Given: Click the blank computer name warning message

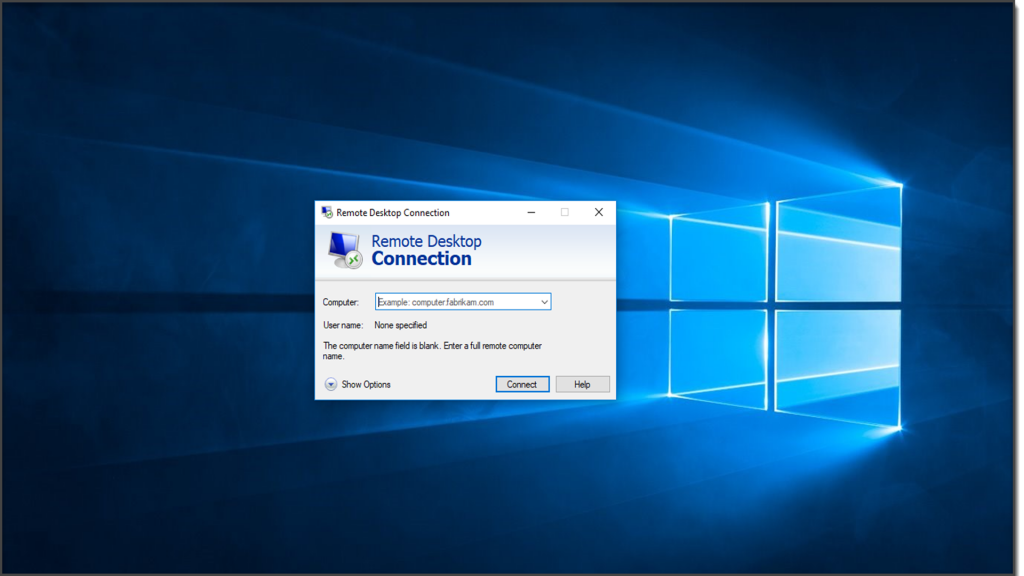Looking at the screenshot, I should pos(433,350).
